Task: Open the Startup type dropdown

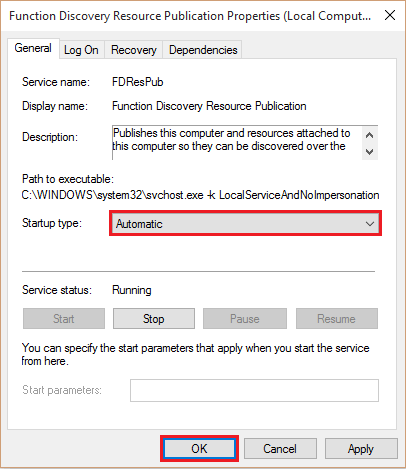Action: pos(245,224)
